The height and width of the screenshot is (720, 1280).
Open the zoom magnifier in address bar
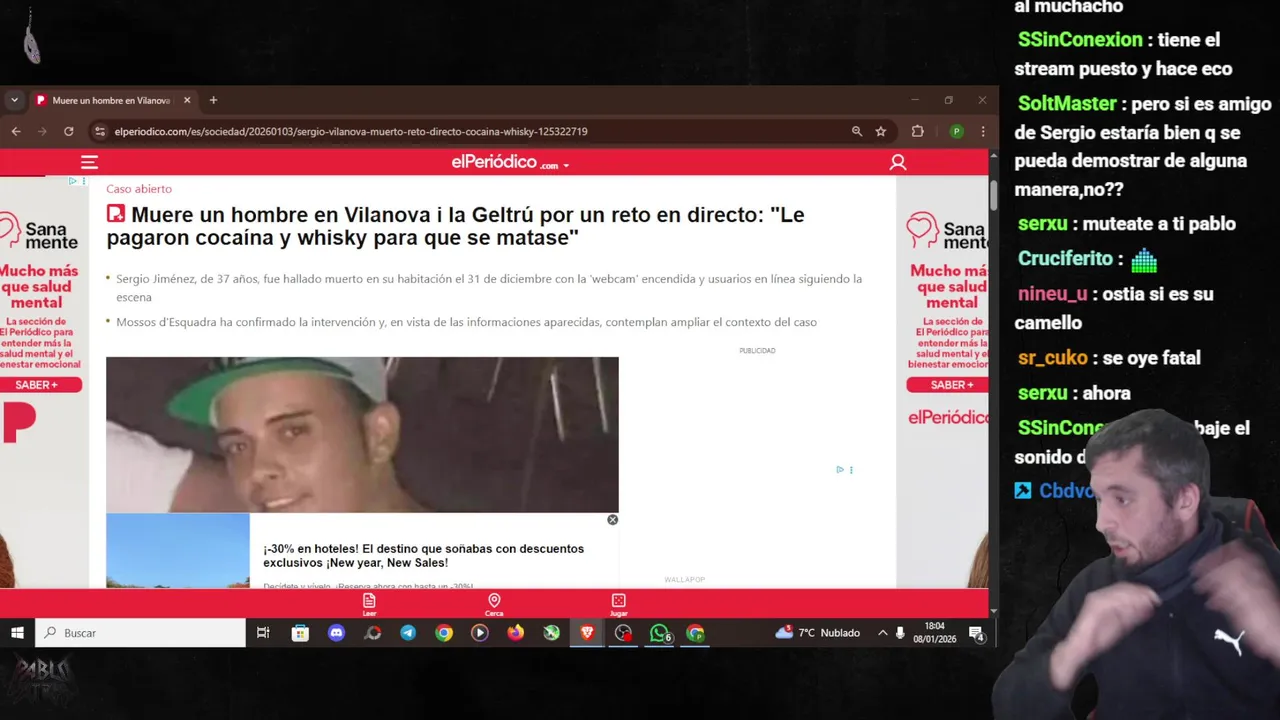[x=857, y=131]
